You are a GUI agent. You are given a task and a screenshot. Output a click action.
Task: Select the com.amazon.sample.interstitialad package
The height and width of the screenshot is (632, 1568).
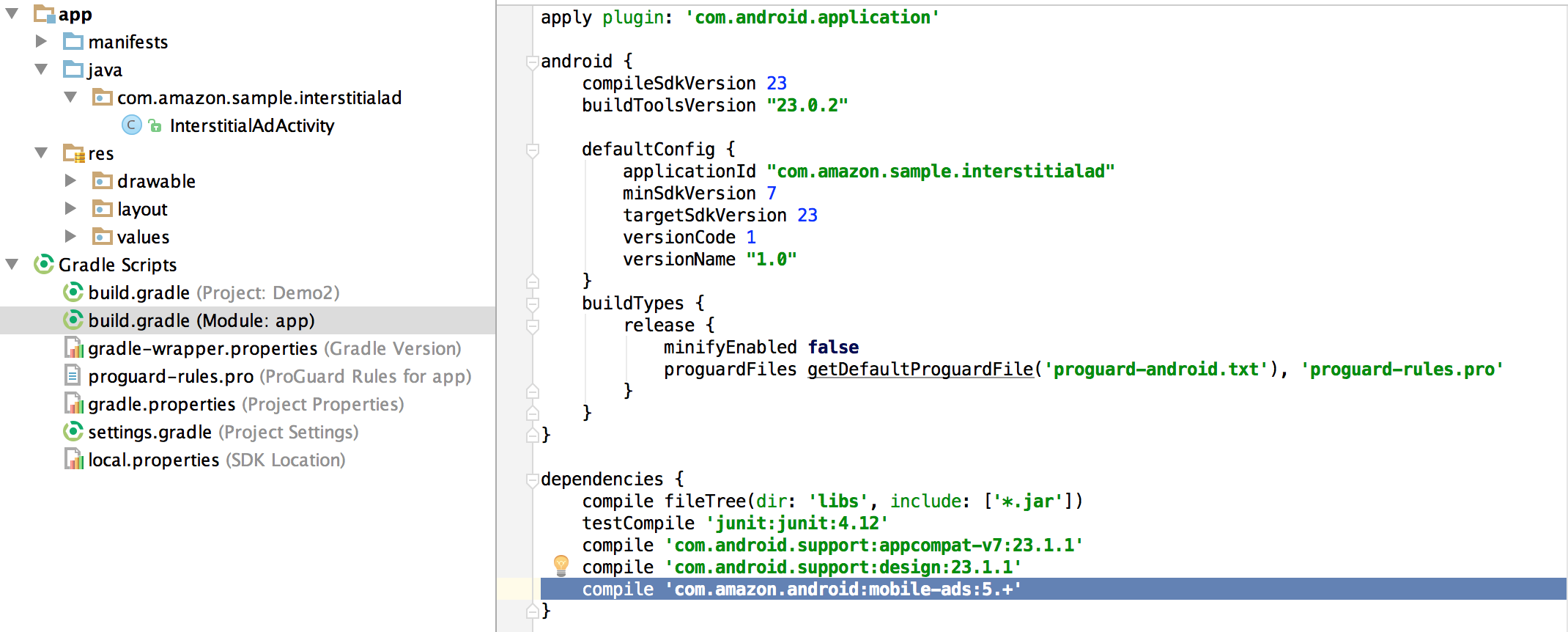coord(259,98)
